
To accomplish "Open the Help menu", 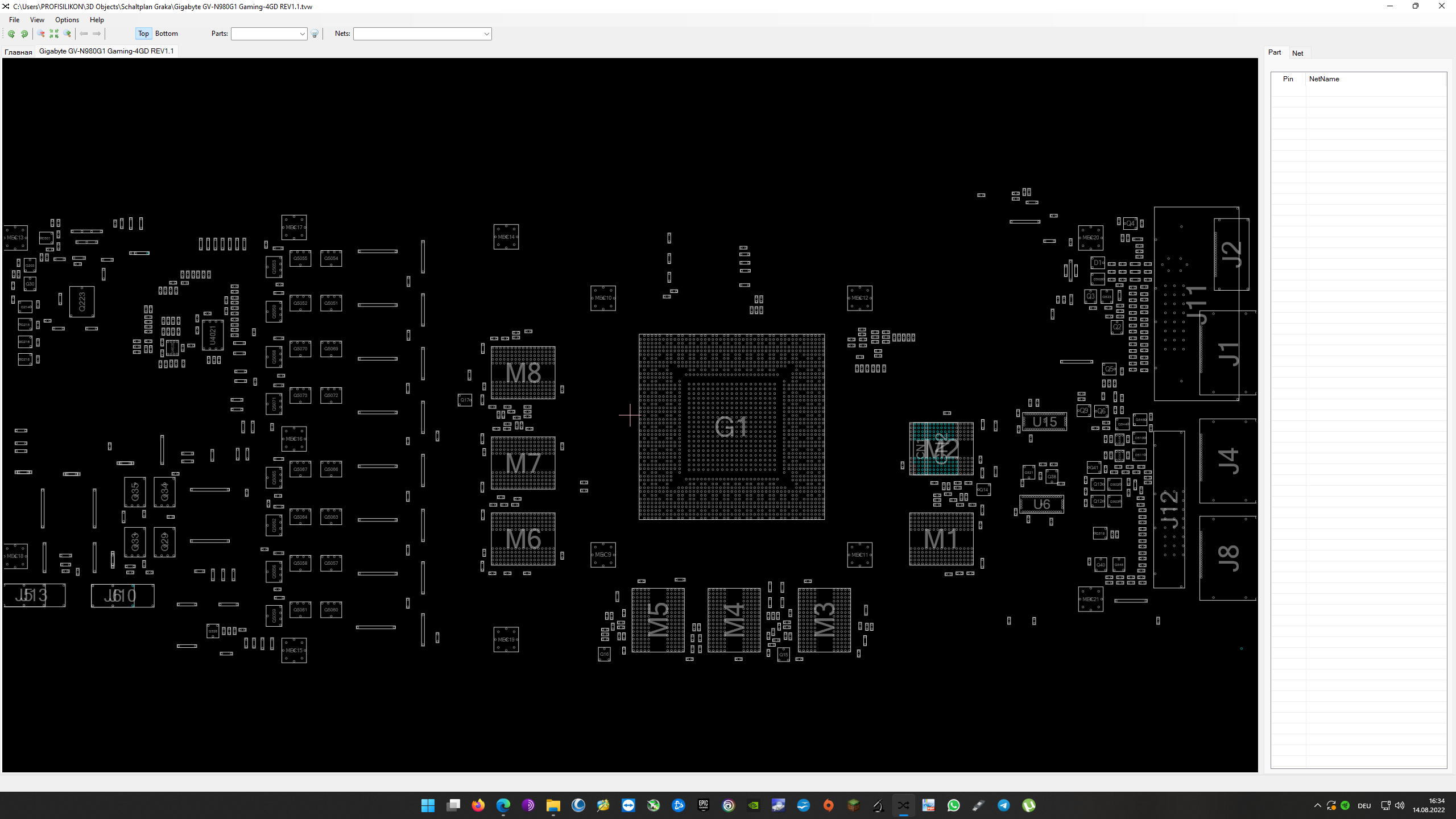I will (x=97, y=20).
